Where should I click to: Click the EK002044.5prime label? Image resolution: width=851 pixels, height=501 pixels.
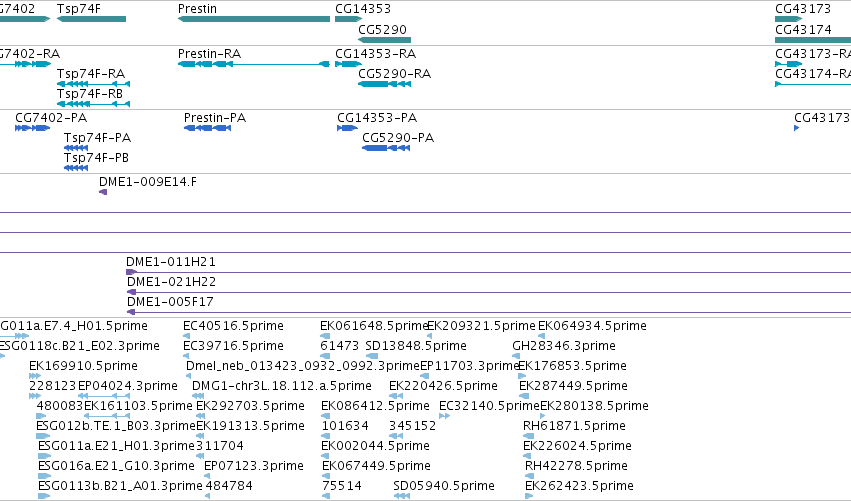[376, 446]
